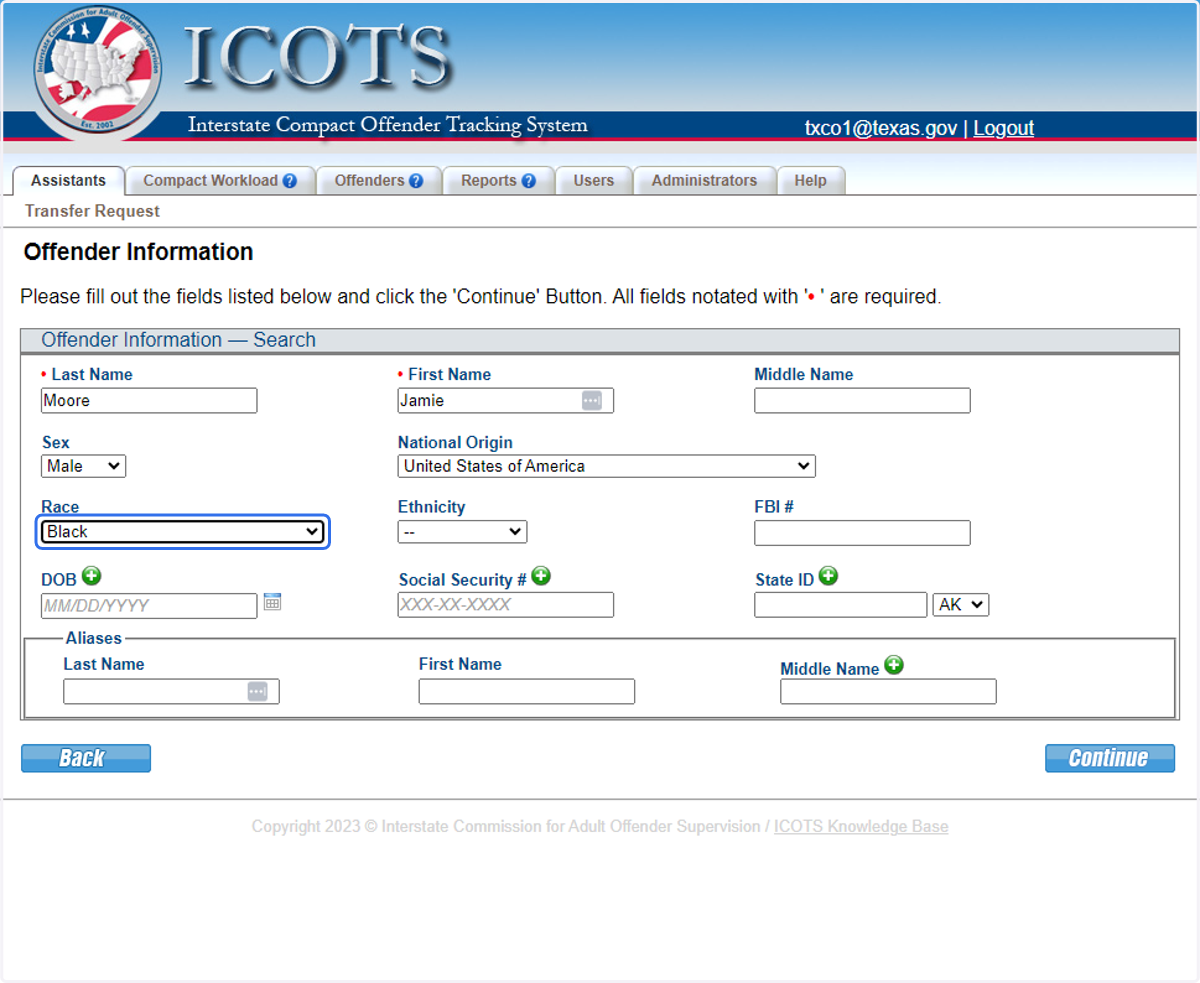Click green plus icon next to DOB
The image size is (1200, 983).
[x=92, y=576]
